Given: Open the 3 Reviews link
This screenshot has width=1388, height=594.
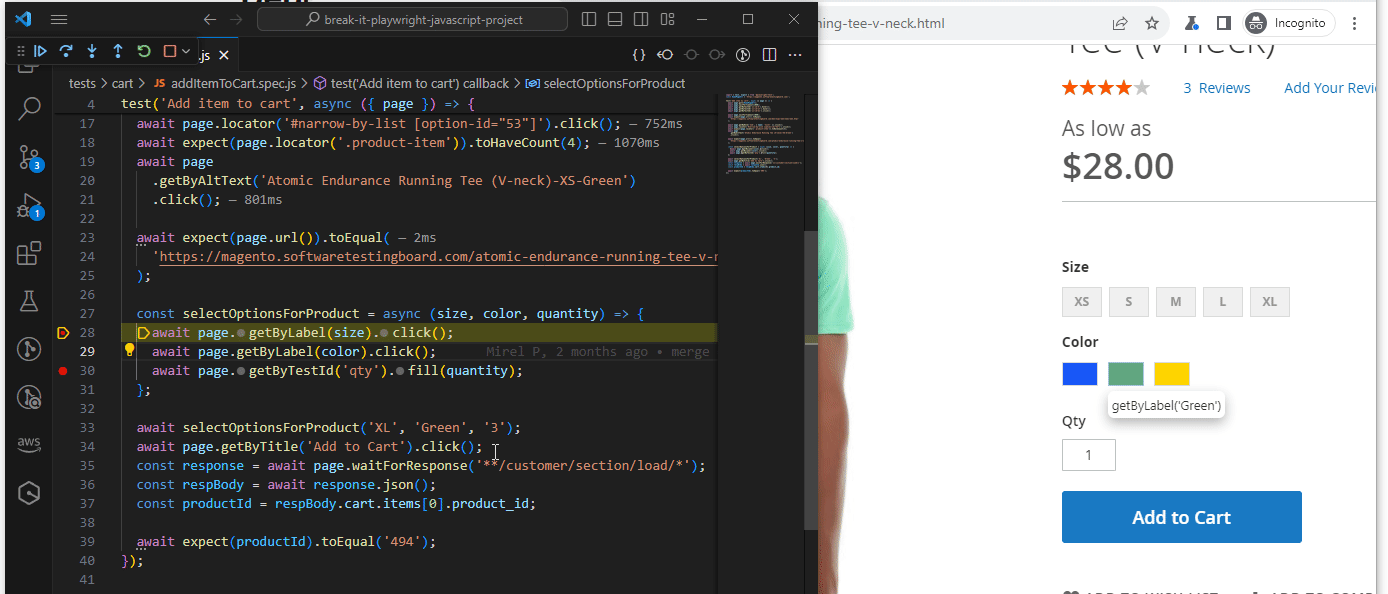Looking at the screenshot, I should pyautogui.click(x=1216, y=87).
